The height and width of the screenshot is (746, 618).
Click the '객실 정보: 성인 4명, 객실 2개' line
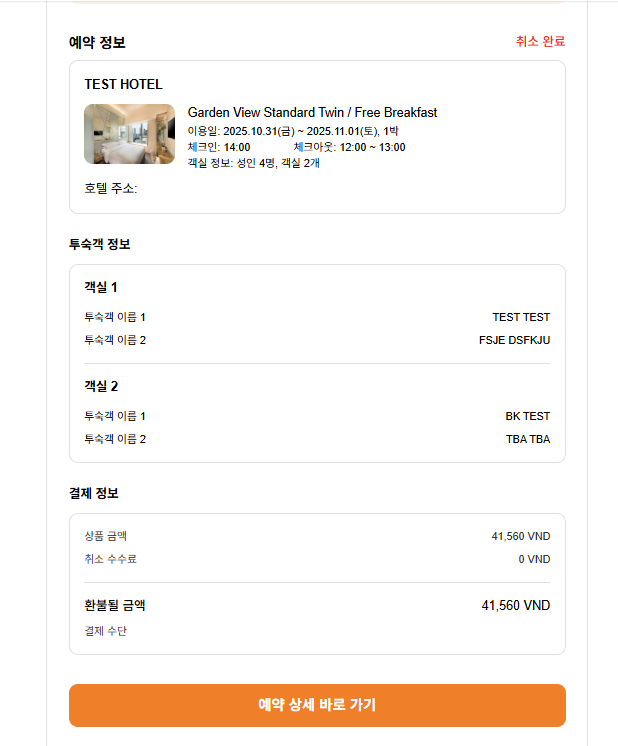coord(254,163)
